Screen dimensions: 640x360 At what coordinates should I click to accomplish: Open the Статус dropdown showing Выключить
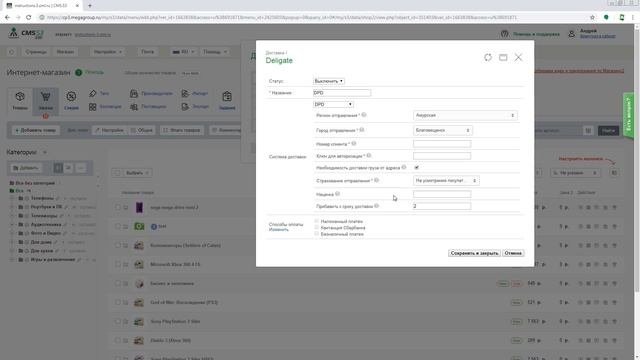pyautogui.click(x=329, y=81)
